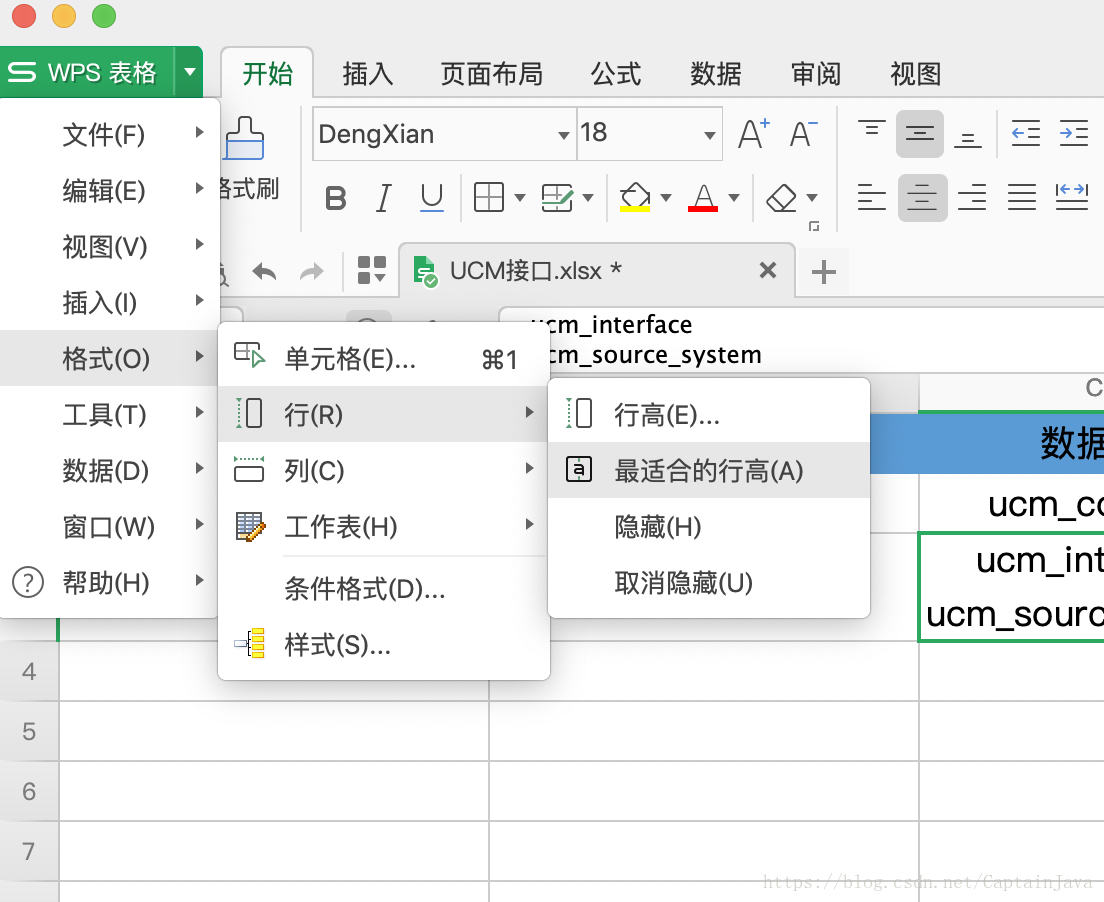The height and width of the screenshot is (902, 1104).
Task: Apply red font color
Action: point(703,197)
